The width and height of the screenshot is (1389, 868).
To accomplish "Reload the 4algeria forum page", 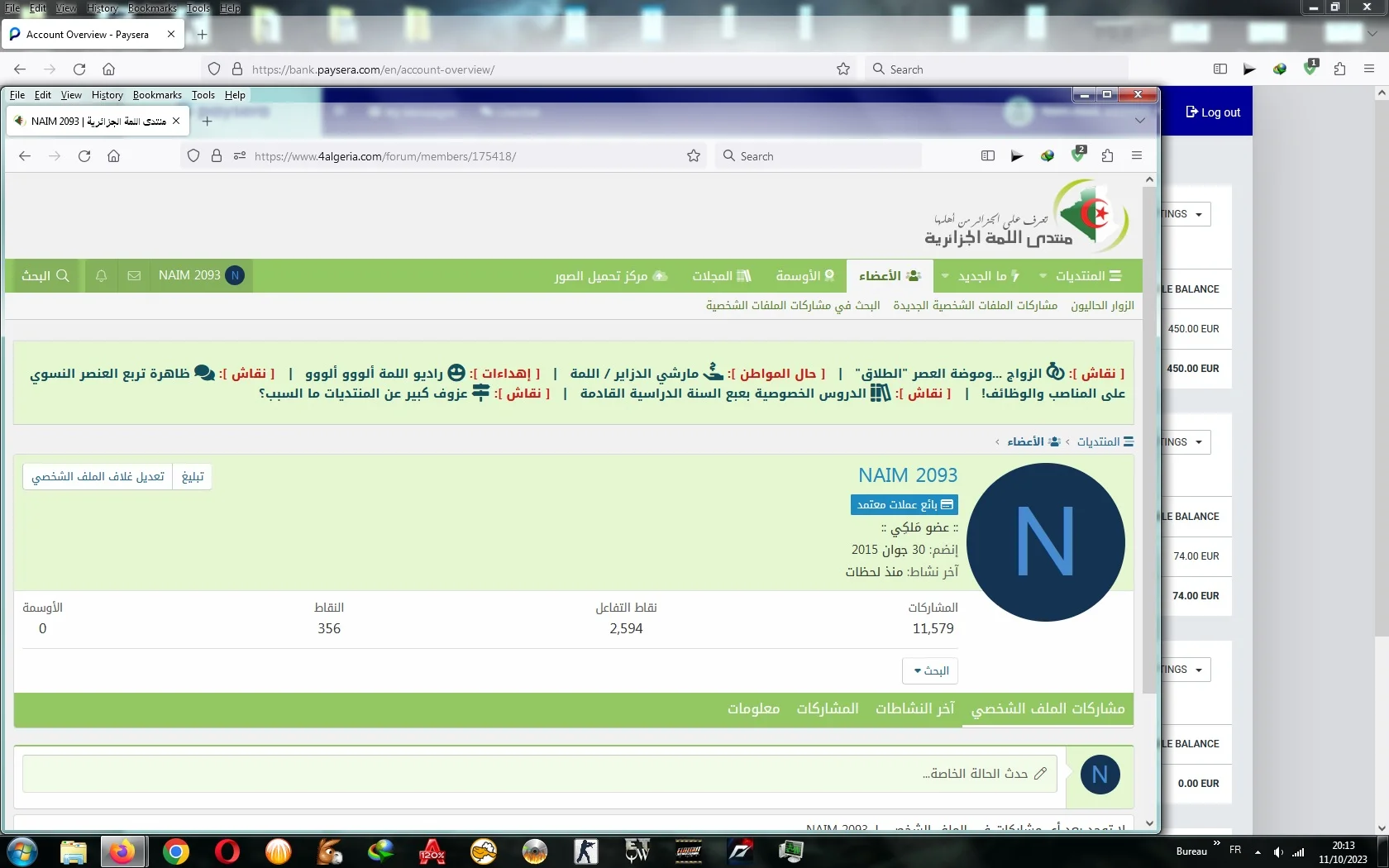I will click(84, 156).
